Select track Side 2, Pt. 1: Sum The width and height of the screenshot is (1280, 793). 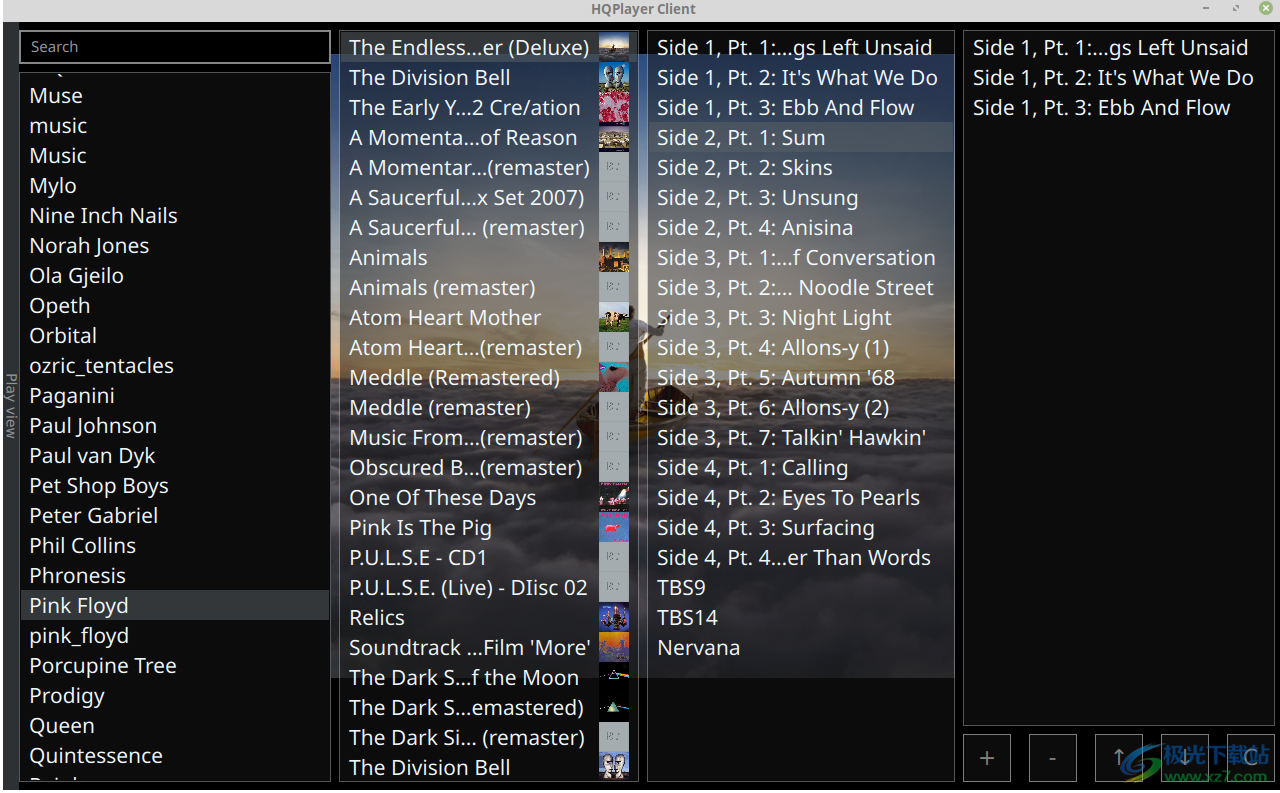(801, 138)
